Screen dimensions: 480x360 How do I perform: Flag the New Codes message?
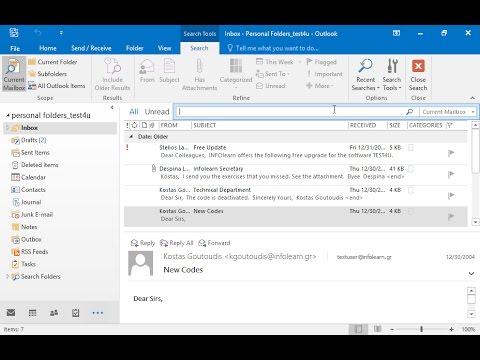click(451, 217)
